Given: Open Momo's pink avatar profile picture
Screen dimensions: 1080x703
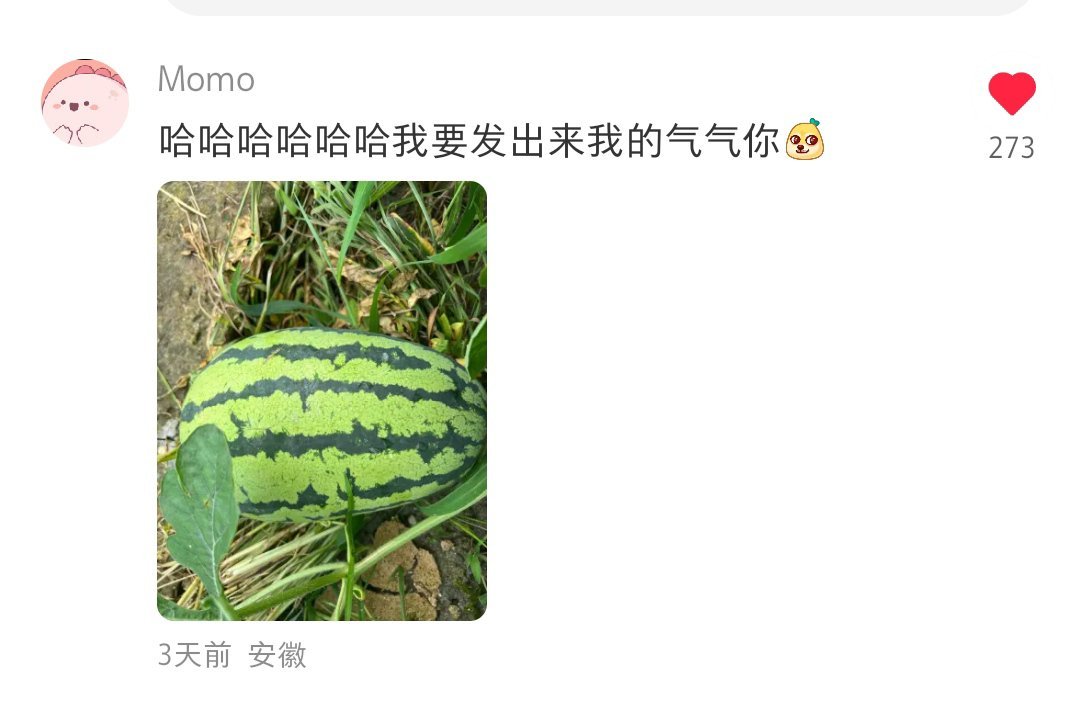Looking at the screenshot, I should click(x=85, y=103).
